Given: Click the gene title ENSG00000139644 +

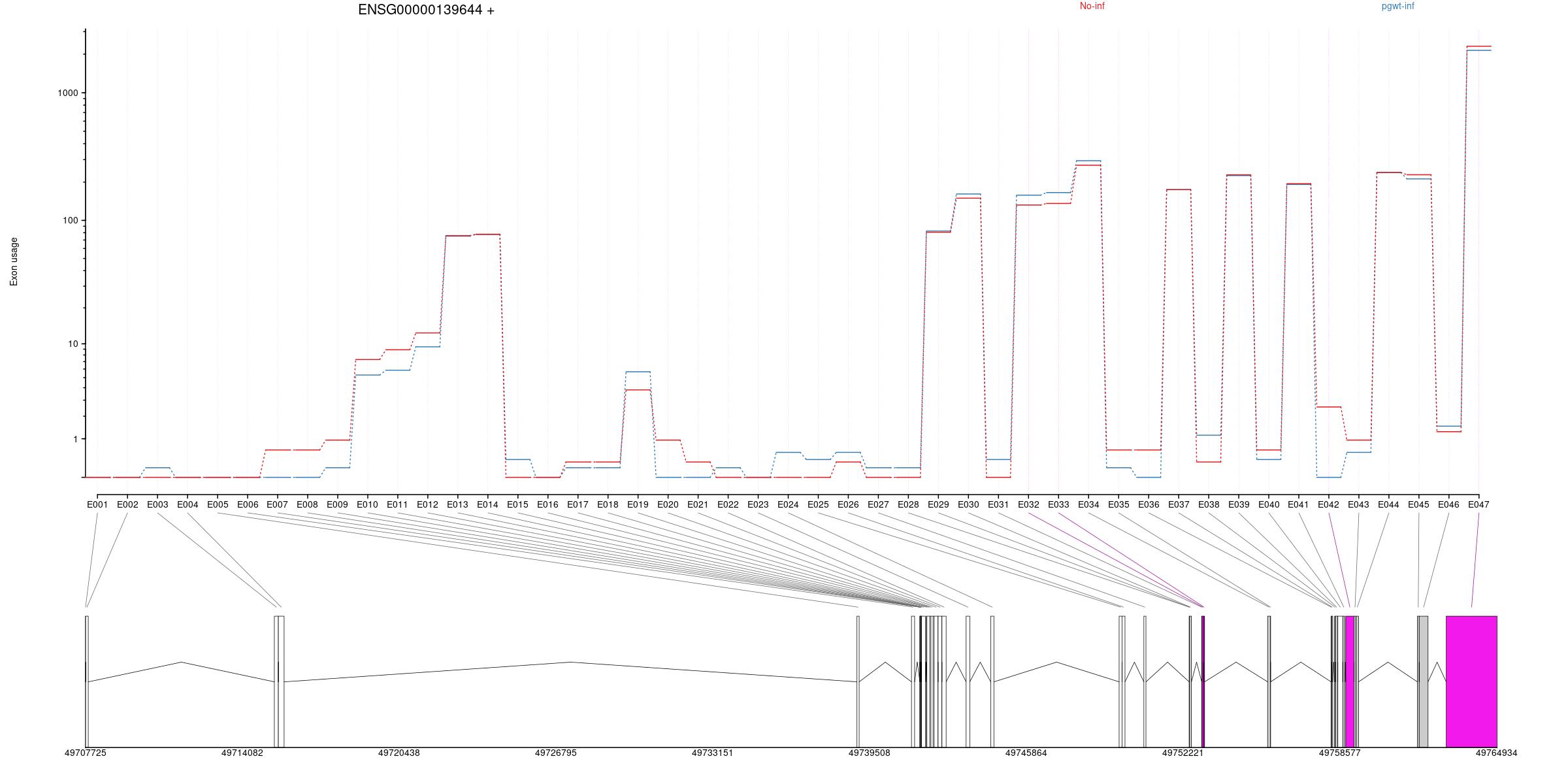Looking at the screenshot, I should (426, 10).
